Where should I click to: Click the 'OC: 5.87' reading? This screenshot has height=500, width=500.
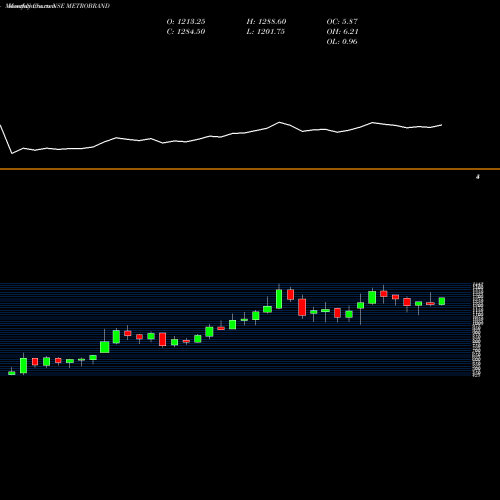(x=342, y=22)
